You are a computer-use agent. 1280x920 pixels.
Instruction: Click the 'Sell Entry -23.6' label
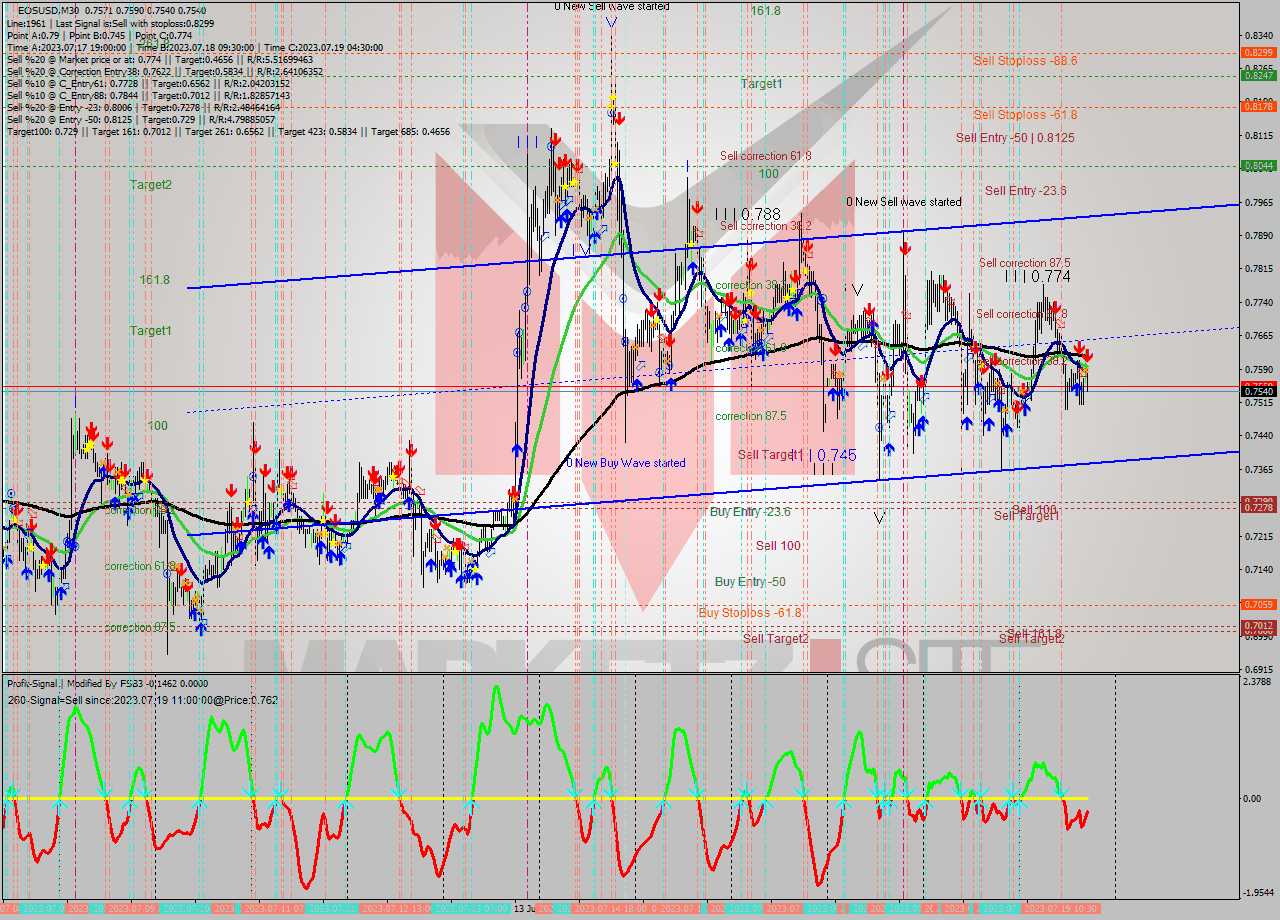[x=1025, y=191]
